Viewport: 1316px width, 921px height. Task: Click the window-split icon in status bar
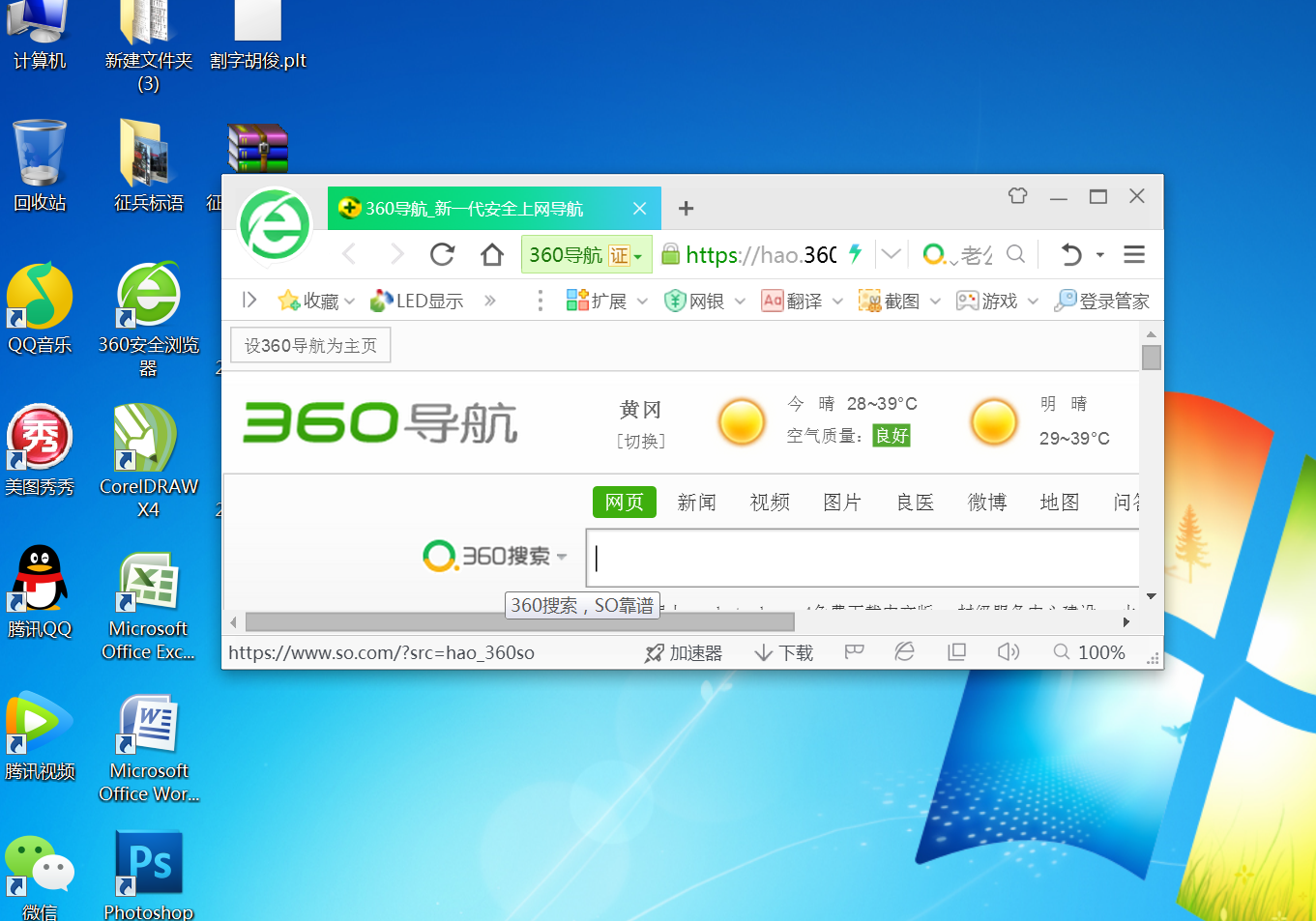(956, 652)
